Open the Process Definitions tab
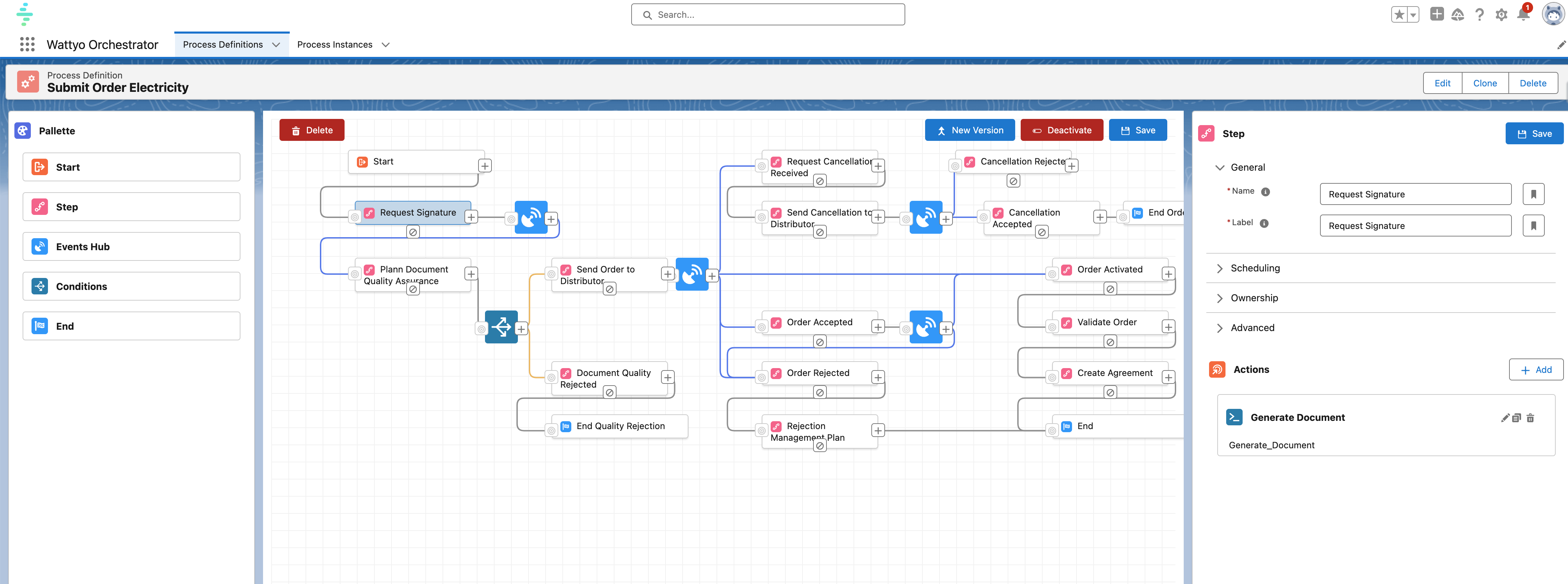Screen dimensions: 1568x584 click(223, 45)
